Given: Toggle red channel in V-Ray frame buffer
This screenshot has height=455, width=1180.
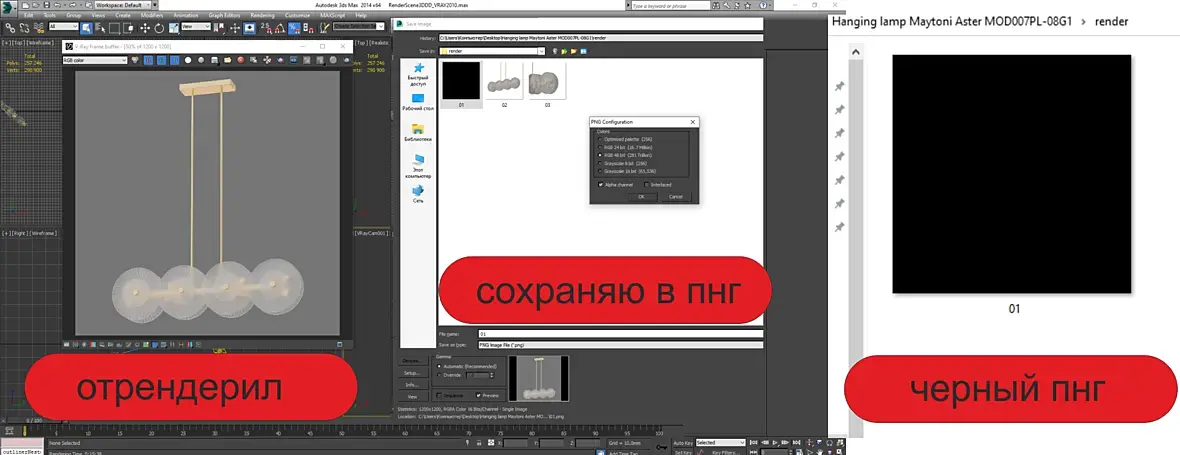Looking at the screenshot, I should coord(148,60).
